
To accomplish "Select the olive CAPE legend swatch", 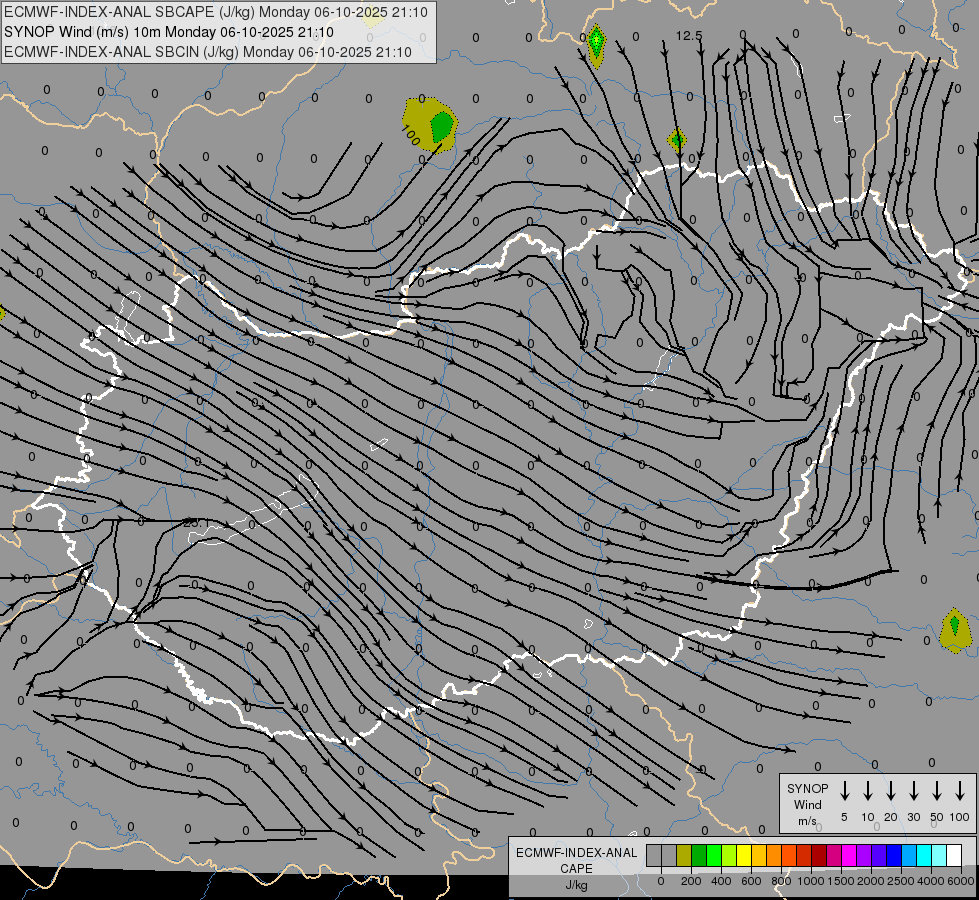I will (684, 855).
